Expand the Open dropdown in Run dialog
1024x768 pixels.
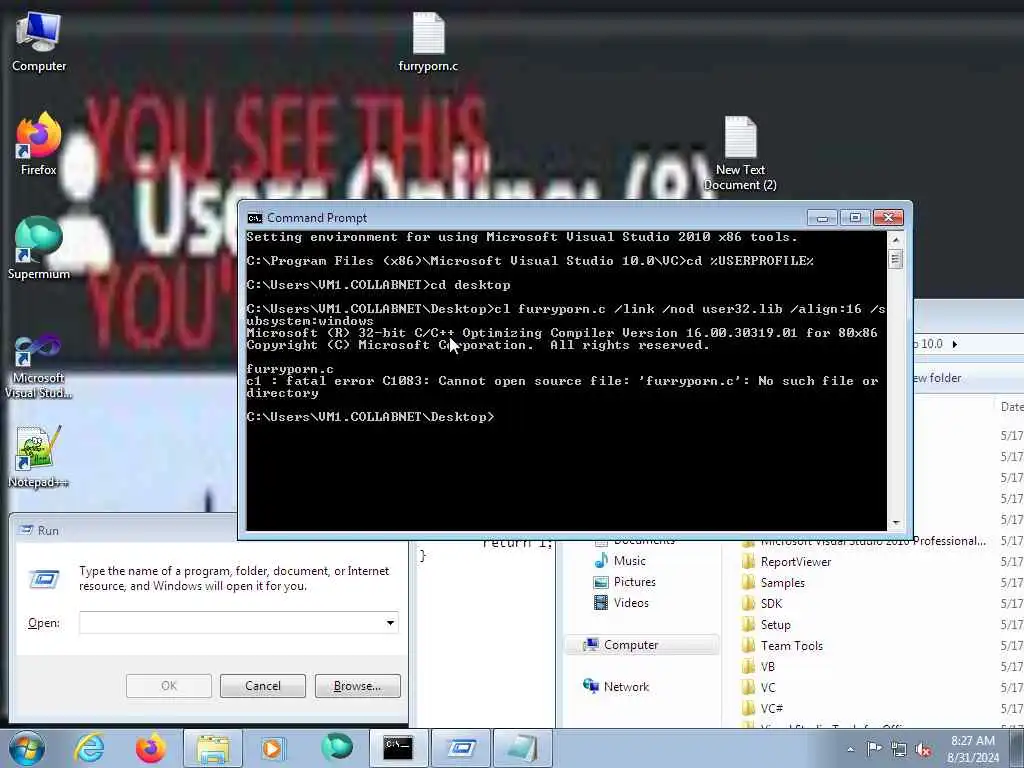point(390,622)
